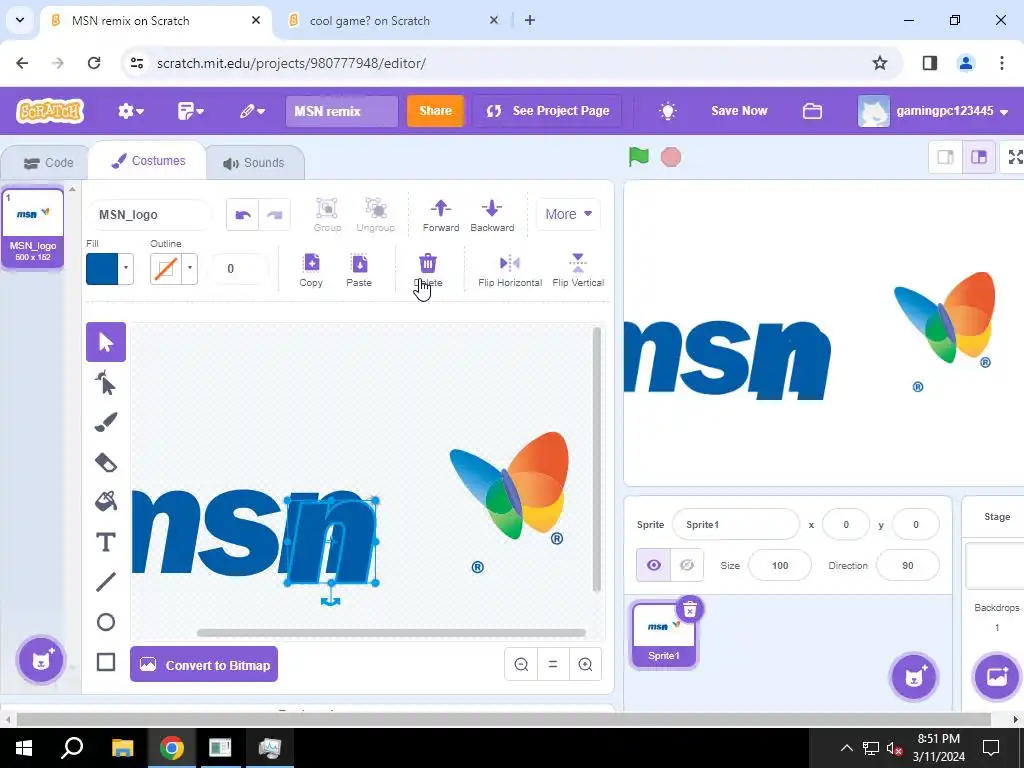Open a new browser tab
The image size is (1024, 768).
click(530, 20)
